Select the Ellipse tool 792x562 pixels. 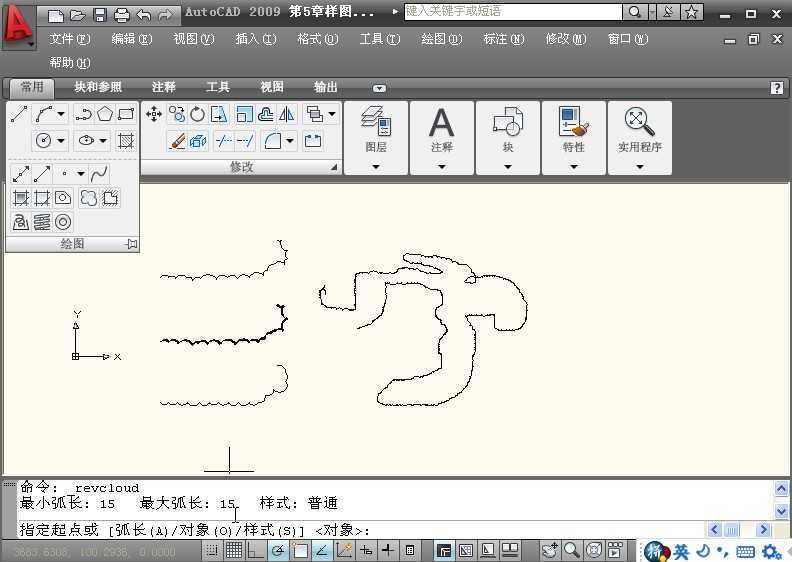coord(86,140)
